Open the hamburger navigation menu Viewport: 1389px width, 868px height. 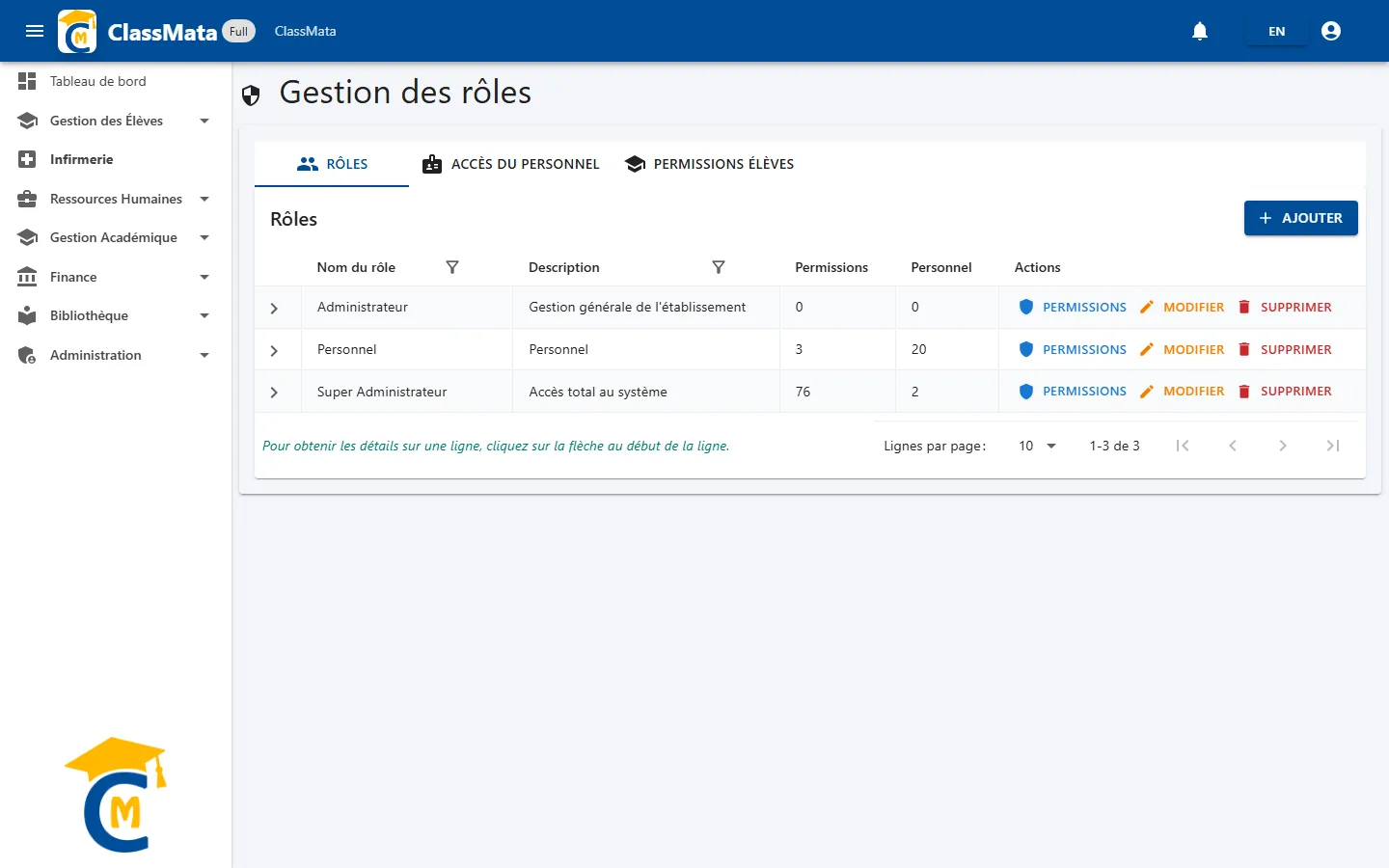pyautogui.click(x=35, y=31)
